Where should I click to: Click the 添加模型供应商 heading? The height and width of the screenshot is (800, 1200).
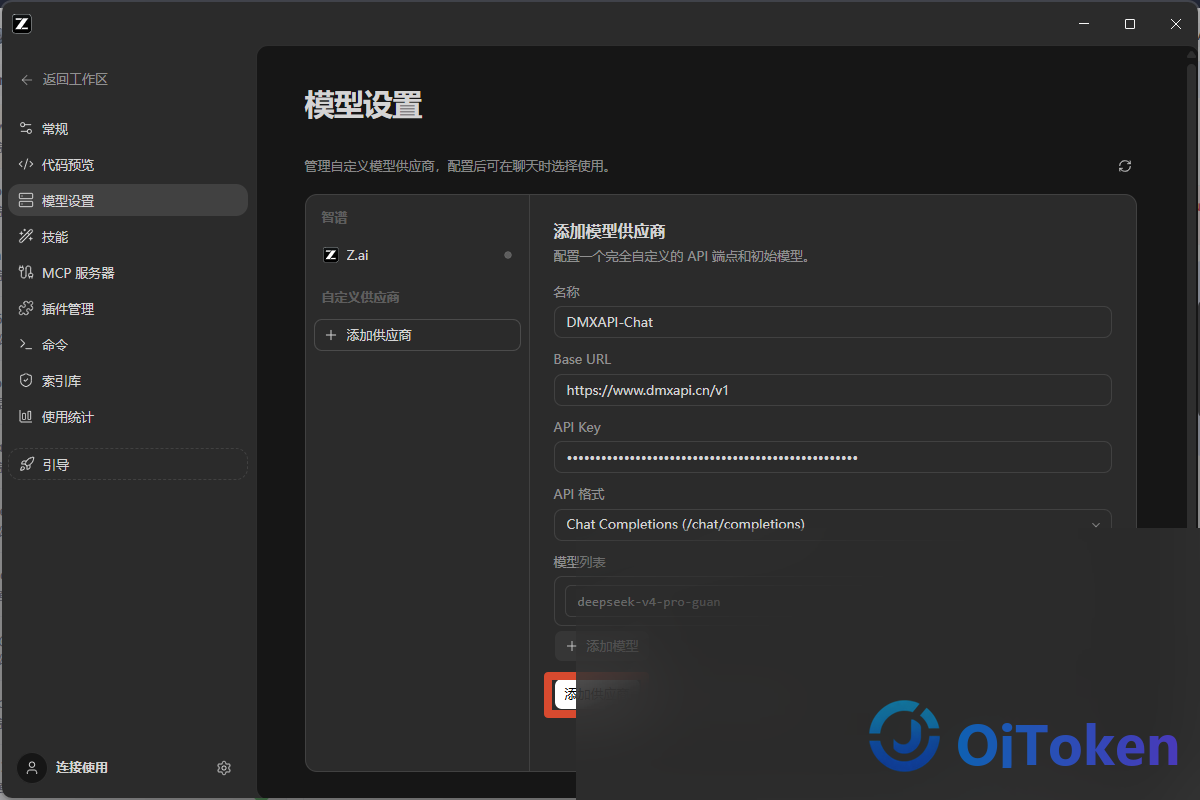point(609,232)
